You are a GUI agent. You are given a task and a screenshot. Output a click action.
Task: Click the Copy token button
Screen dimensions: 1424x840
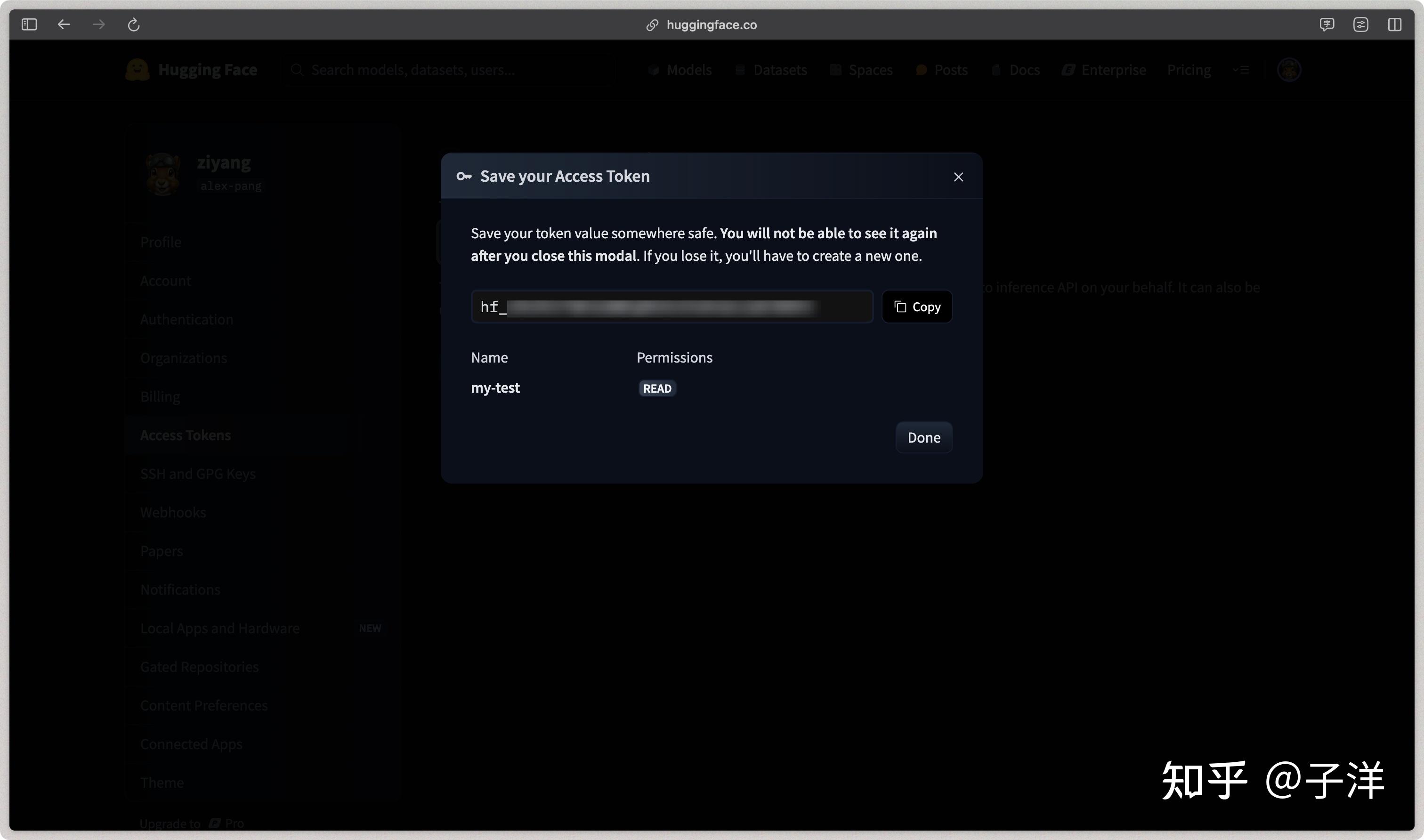point(917,307)
